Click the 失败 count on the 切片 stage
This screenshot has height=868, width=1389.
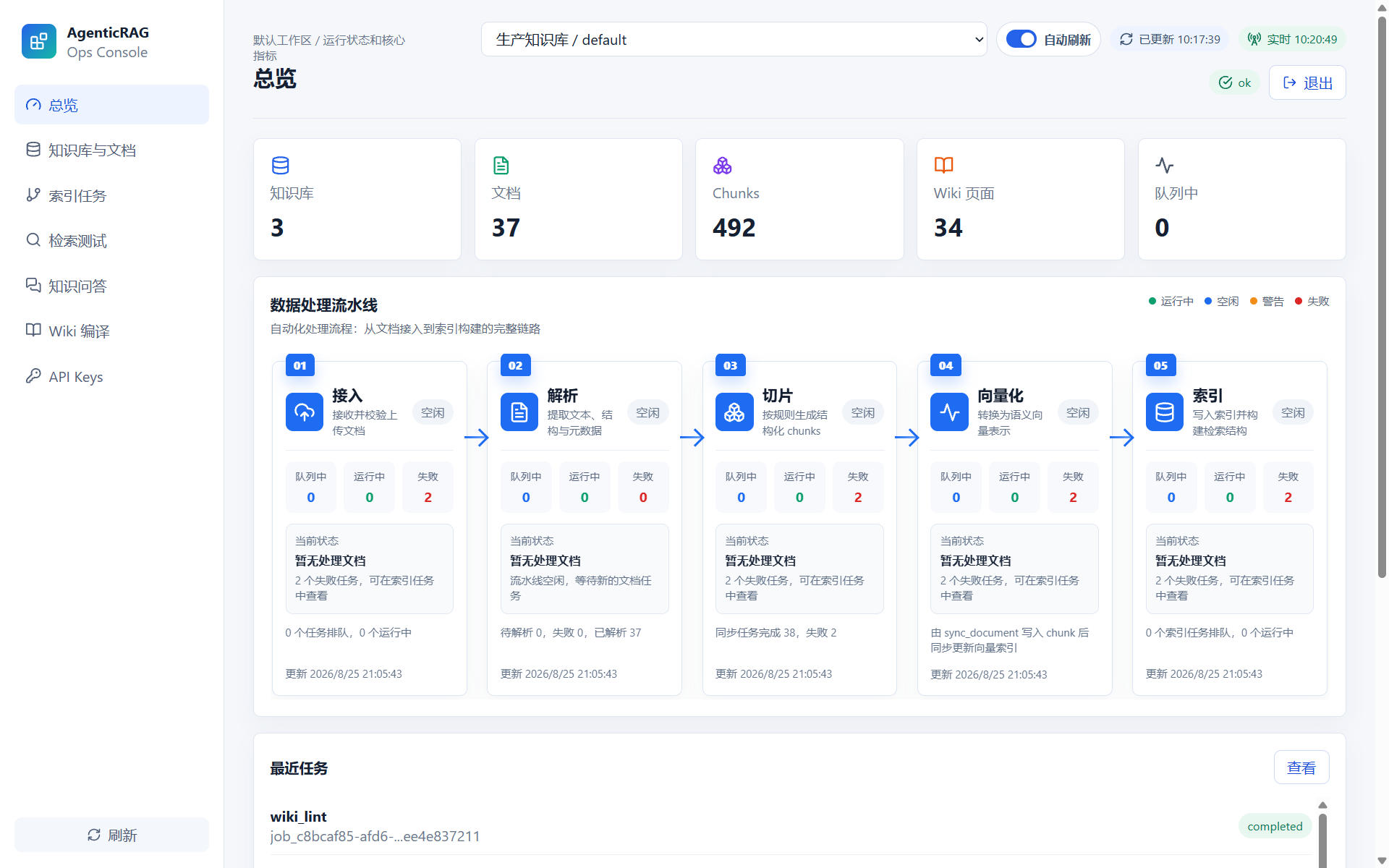click(x=858, y=488)
